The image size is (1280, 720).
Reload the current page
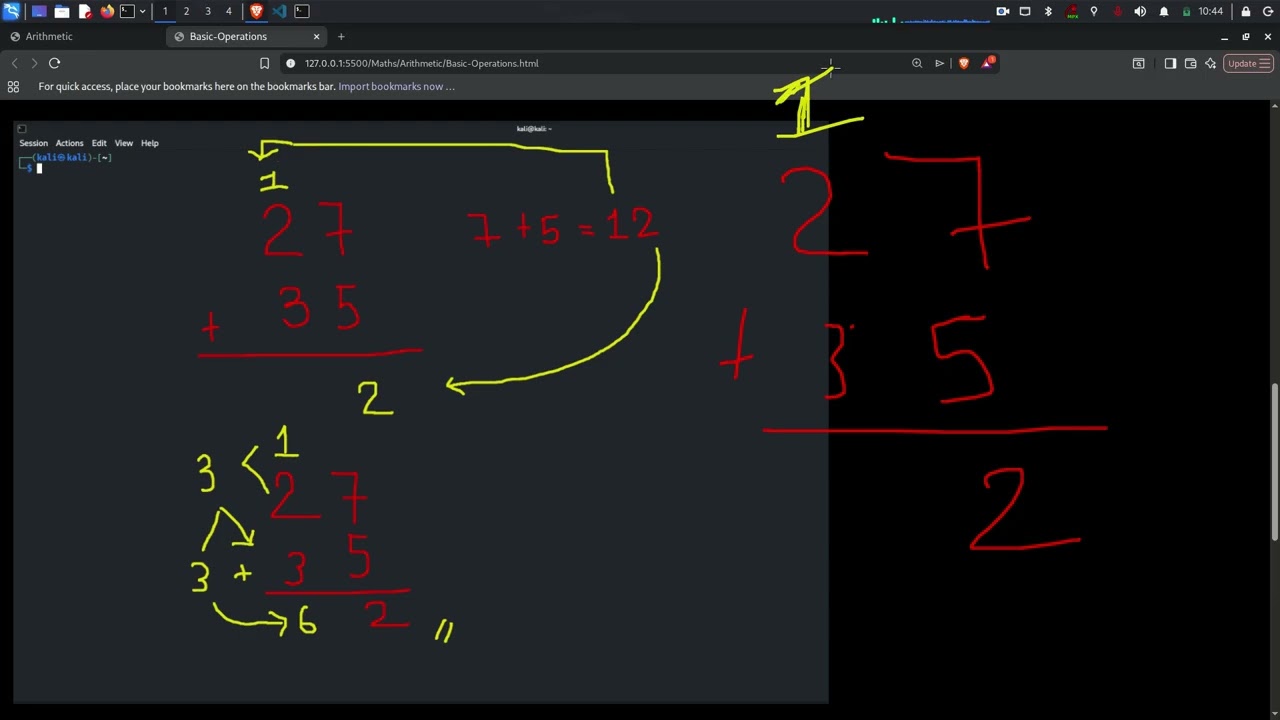[55, 63]
